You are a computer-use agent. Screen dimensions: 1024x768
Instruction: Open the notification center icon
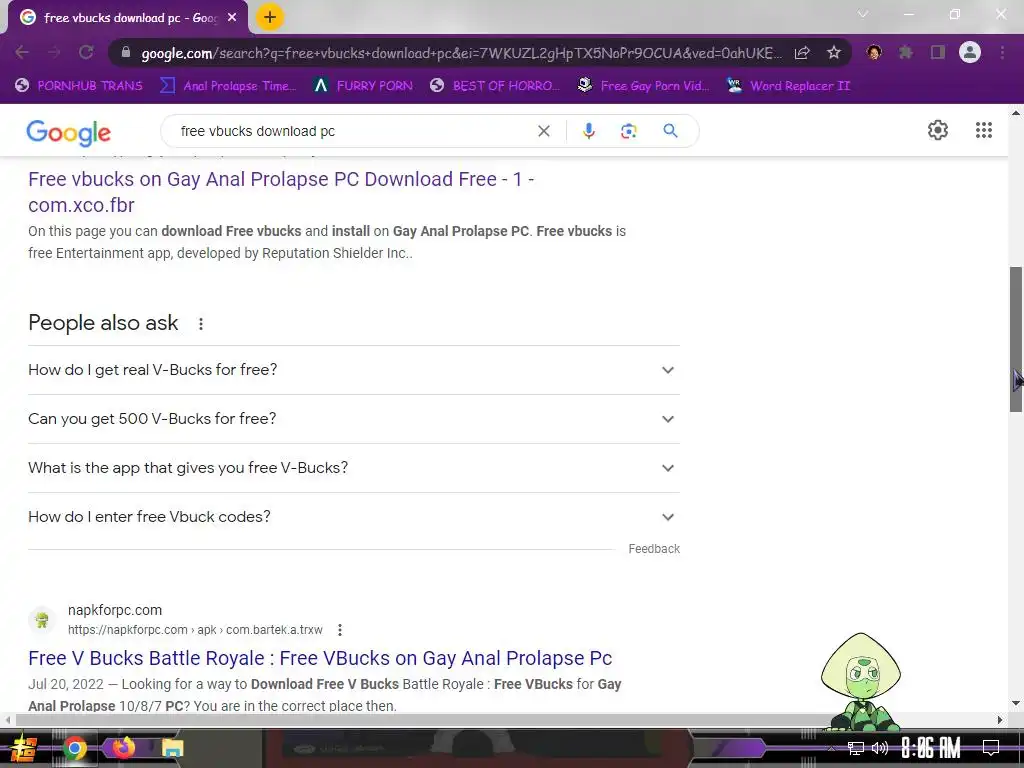coord(991,748)
